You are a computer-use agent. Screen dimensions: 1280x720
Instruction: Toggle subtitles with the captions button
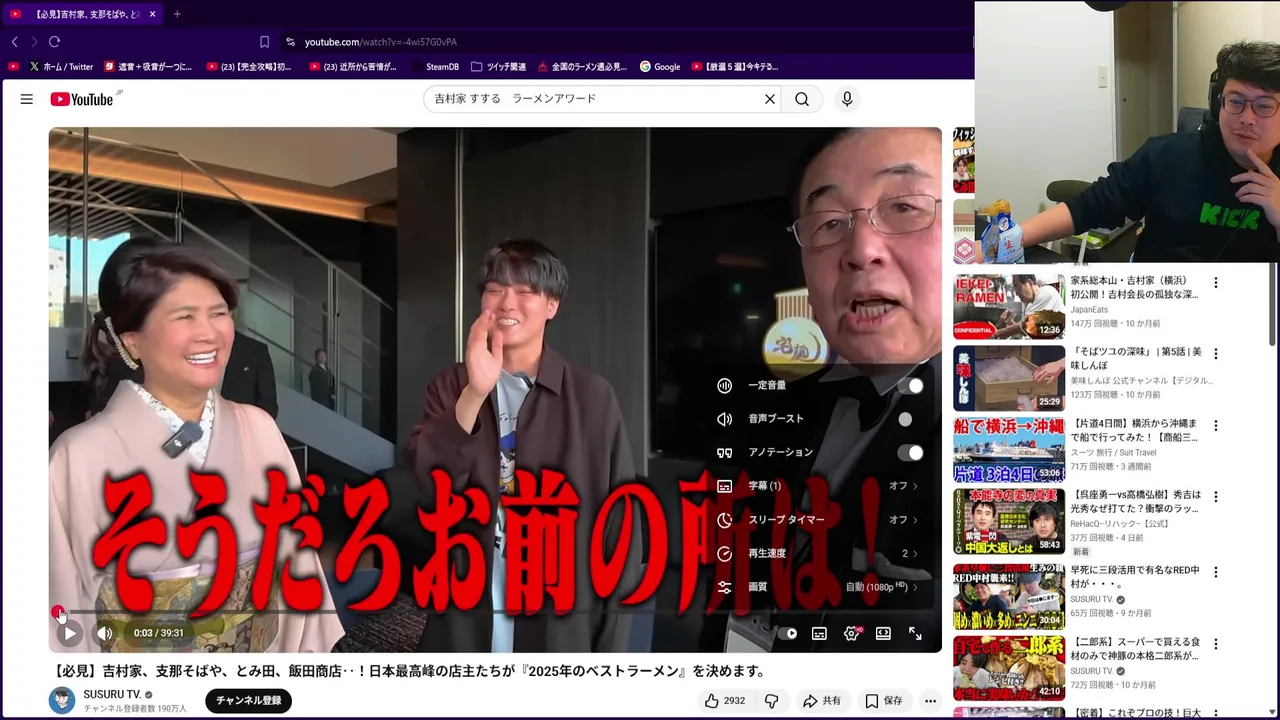click(x=819, y=633)
